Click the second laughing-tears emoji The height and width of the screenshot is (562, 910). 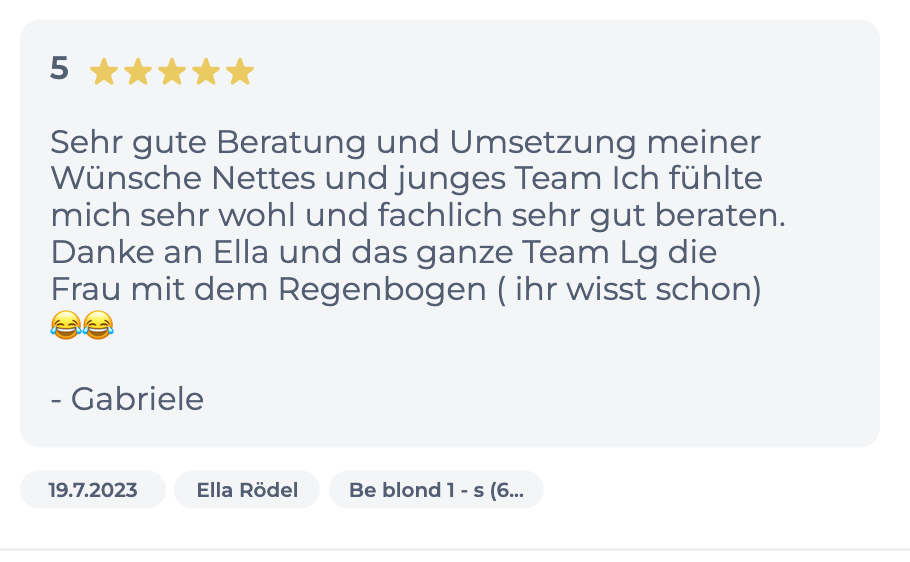(98, 325)
